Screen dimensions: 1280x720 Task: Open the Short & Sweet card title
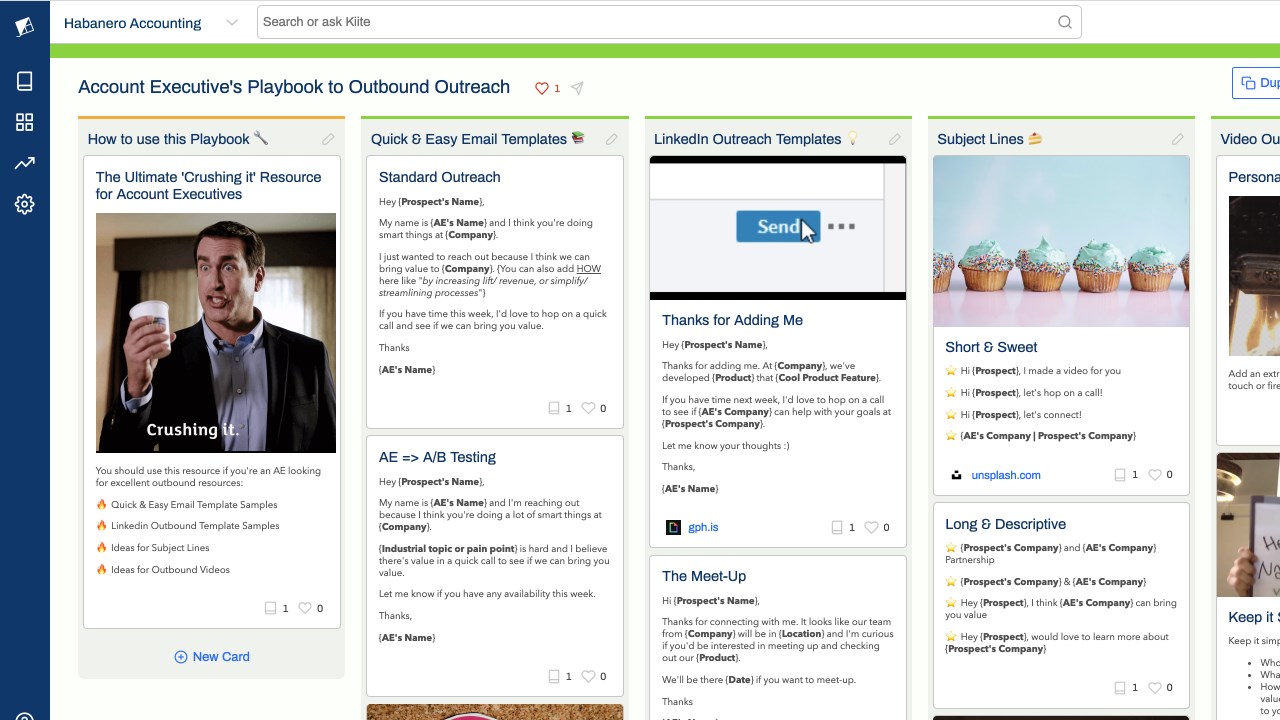coord(991,347)
